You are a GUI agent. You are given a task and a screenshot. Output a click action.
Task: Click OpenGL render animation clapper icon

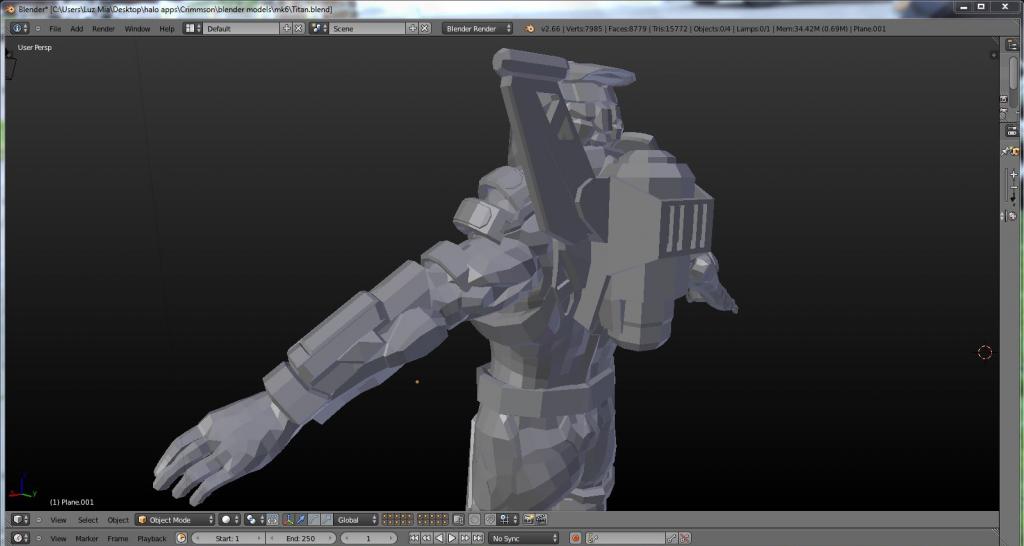click(541, 520)
